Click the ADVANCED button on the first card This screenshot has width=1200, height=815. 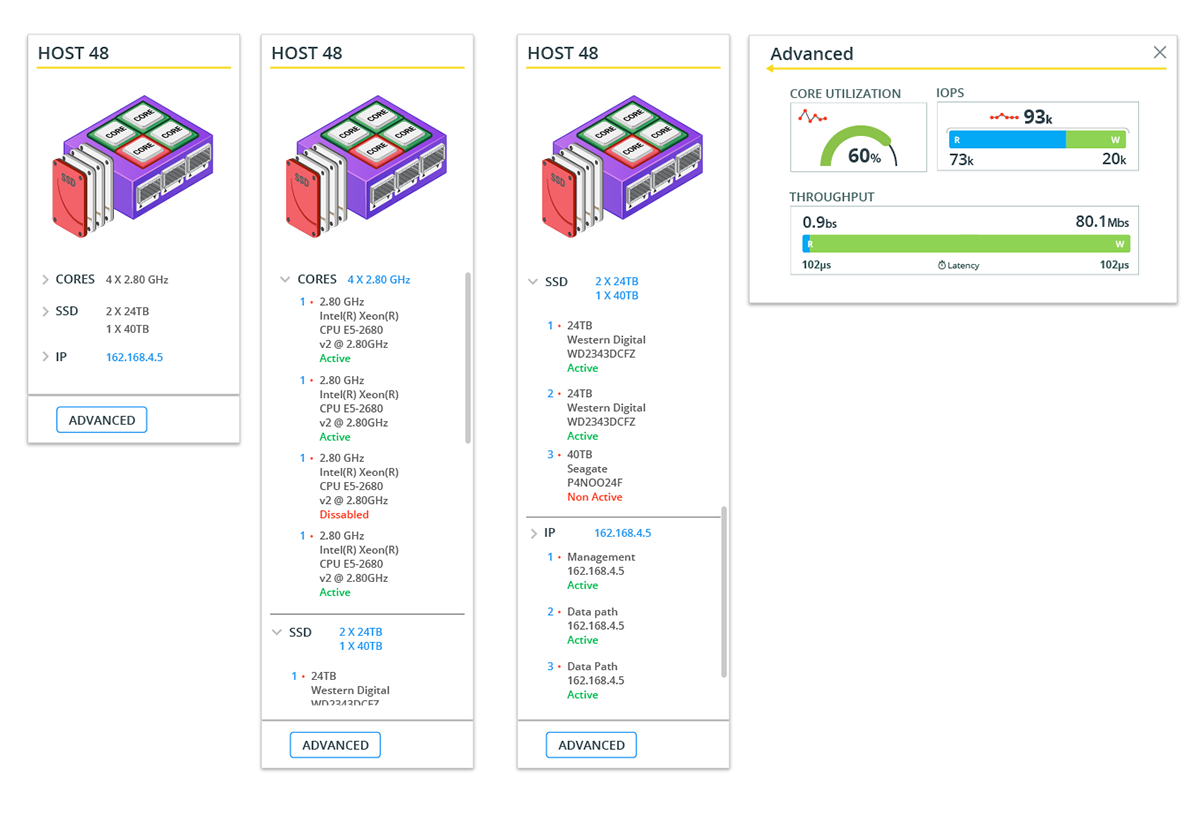coord(101,420)
